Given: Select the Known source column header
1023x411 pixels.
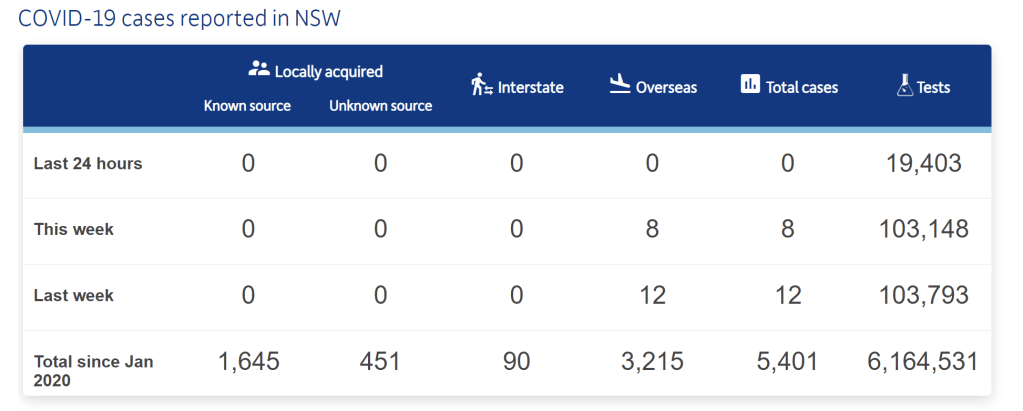Looking at the screenshot, I should (247, 105).
